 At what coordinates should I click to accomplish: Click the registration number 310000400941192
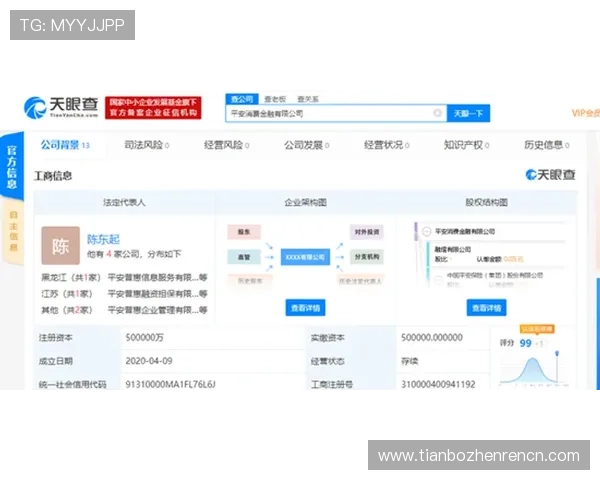click(438, 384)
